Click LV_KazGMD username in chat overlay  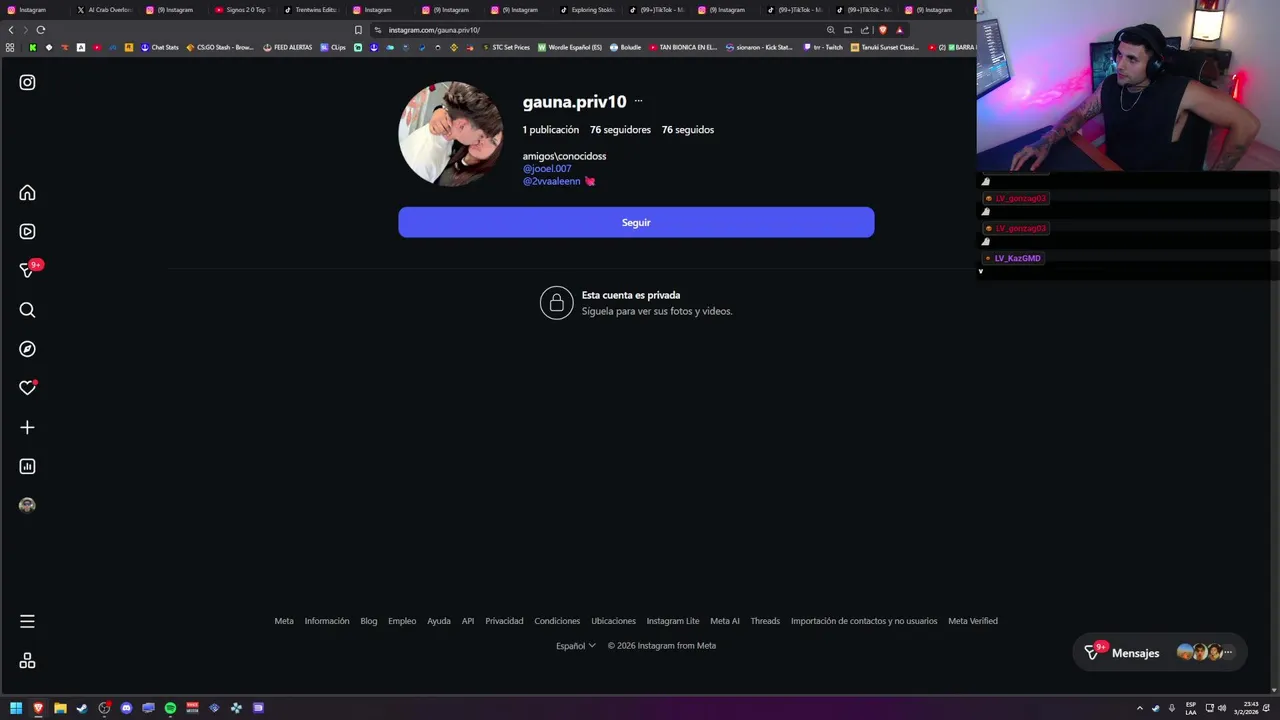[x=1017, y=258]
